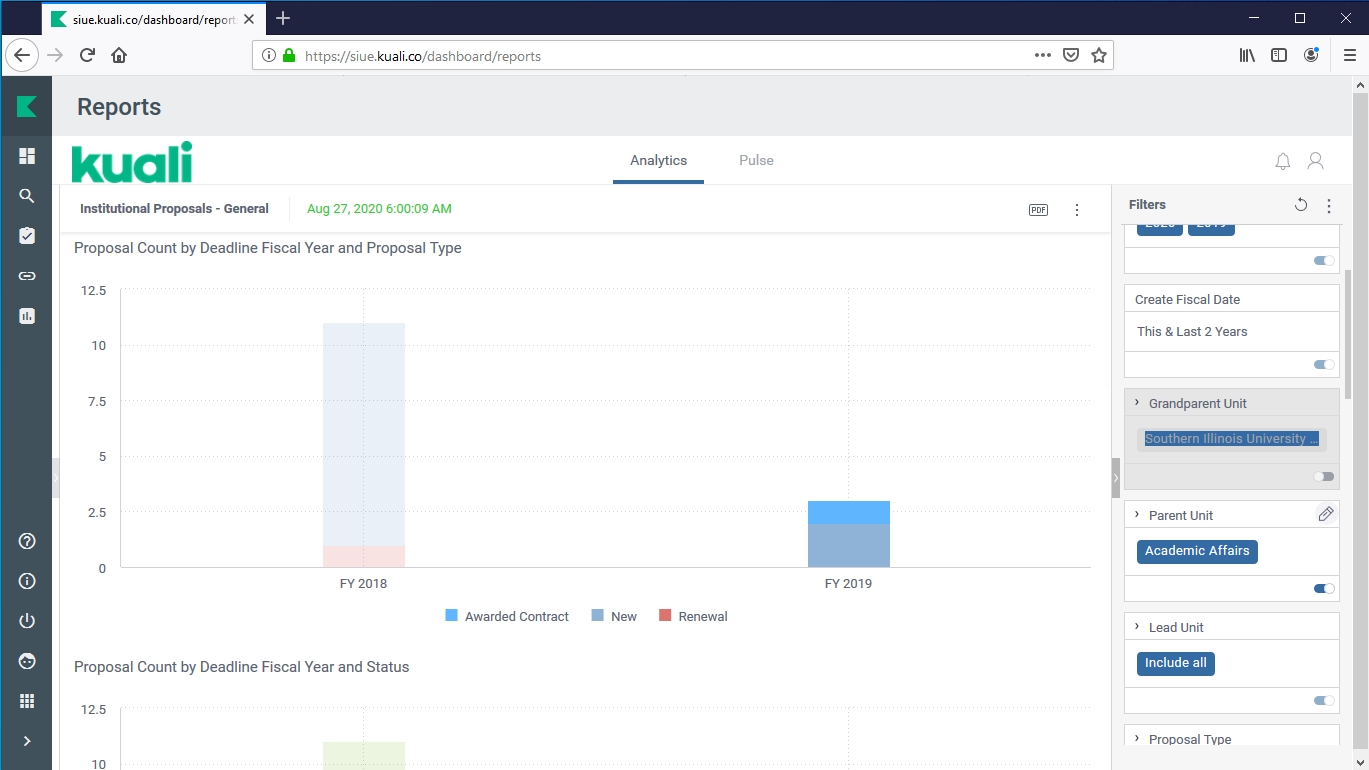Expand the left sidebar navigation arrow
The width and height of the screenshot is (1369, 770).
27,741
